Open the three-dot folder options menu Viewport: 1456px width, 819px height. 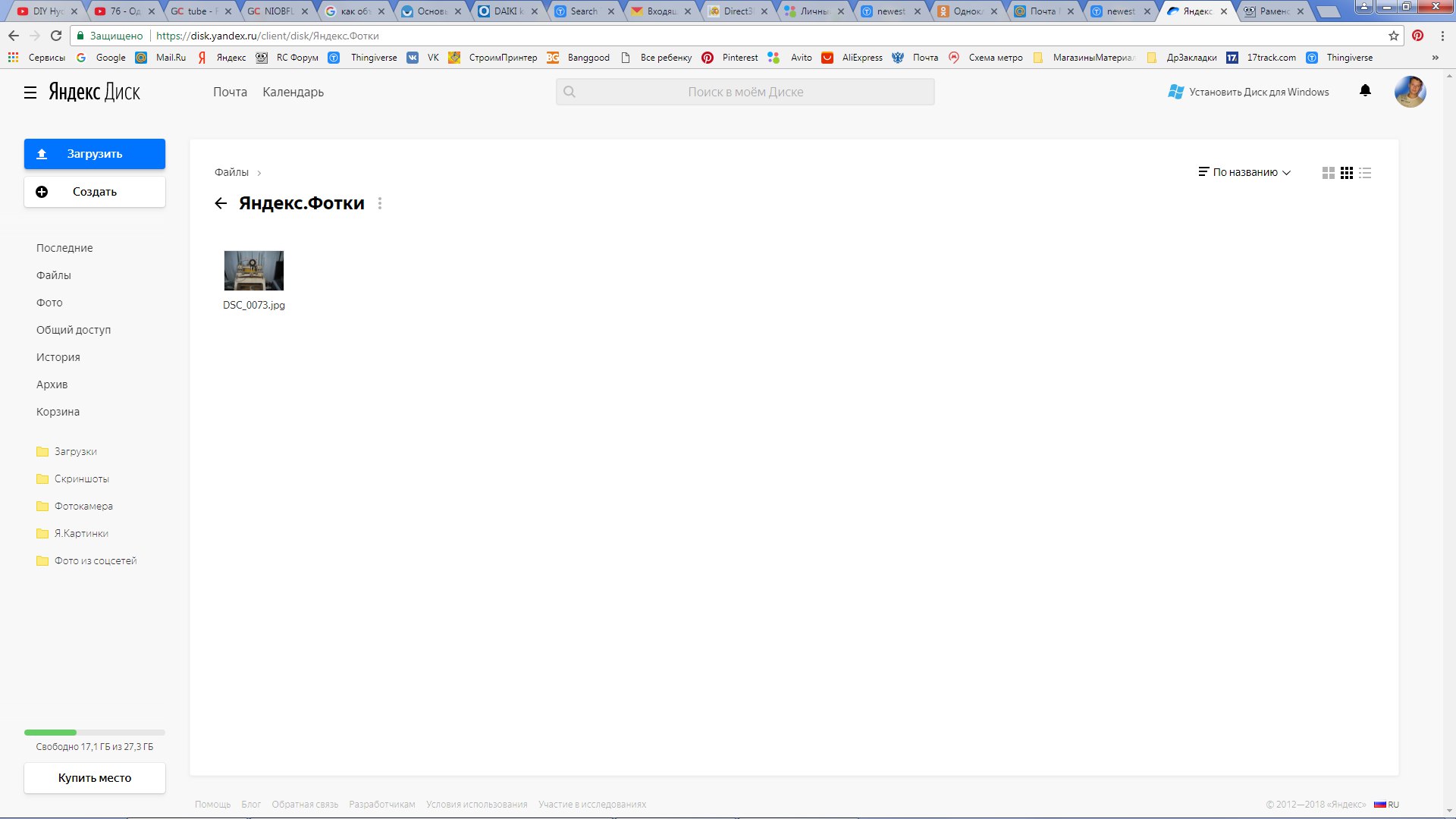[x=380, y=203]
